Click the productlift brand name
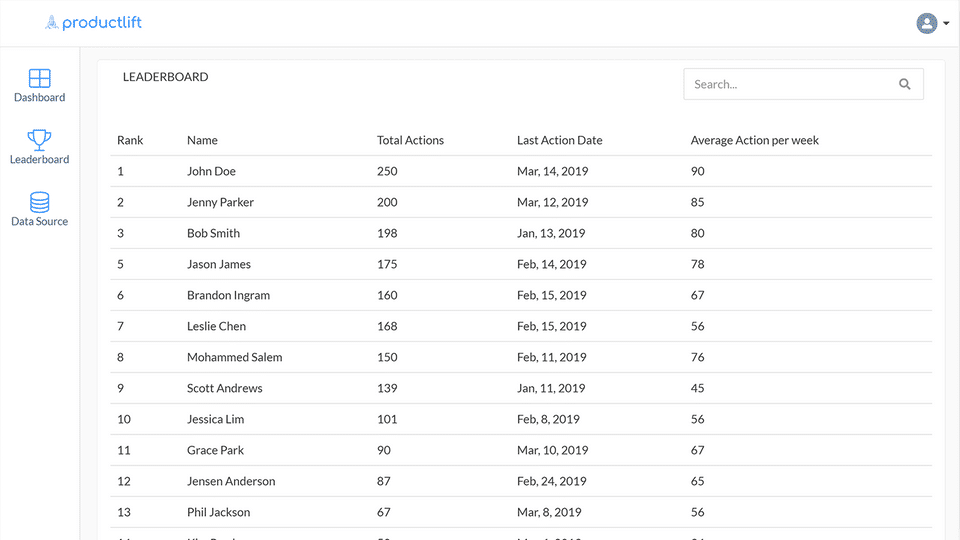 pyautogui.click(x=102, y=23)
